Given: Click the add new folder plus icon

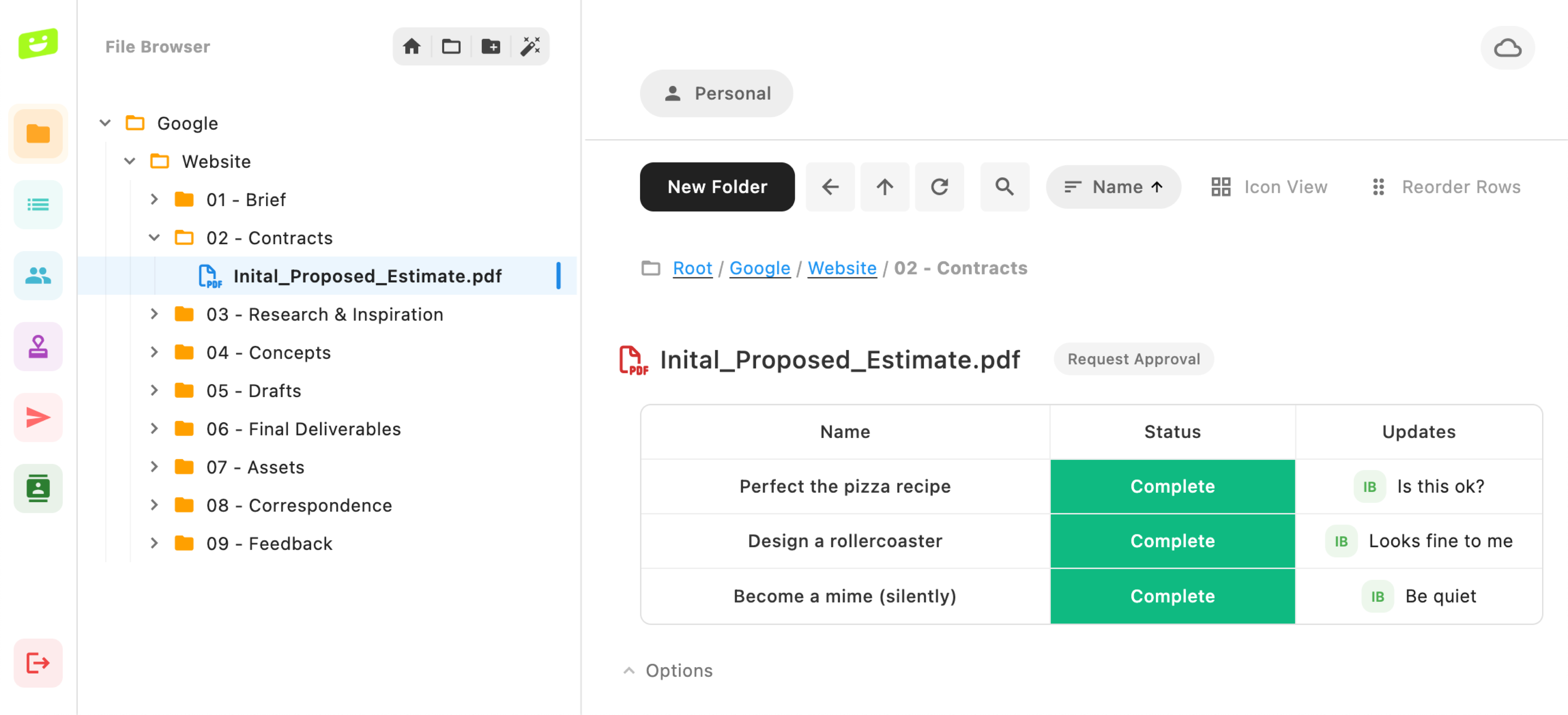Looking at the screenshot, I should 491,46.
